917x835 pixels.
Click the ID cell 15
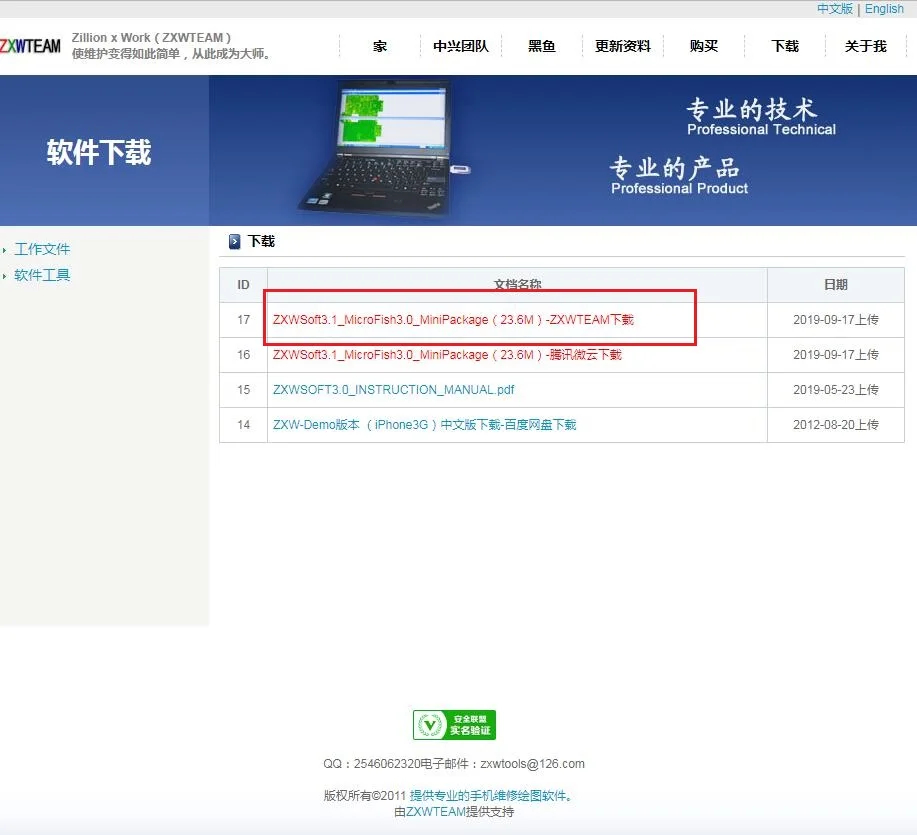pyautogui.click(x=243, y=390)
